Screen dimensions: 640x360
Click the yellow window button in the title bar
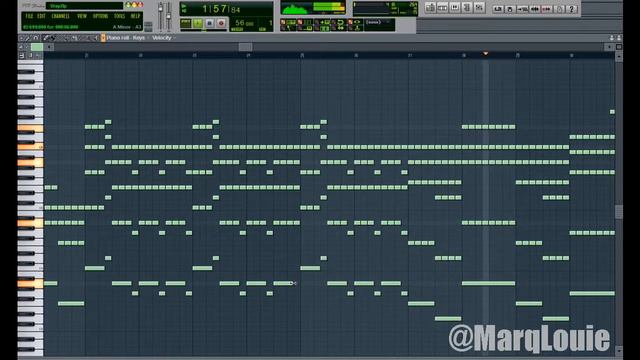pos(134,5)
